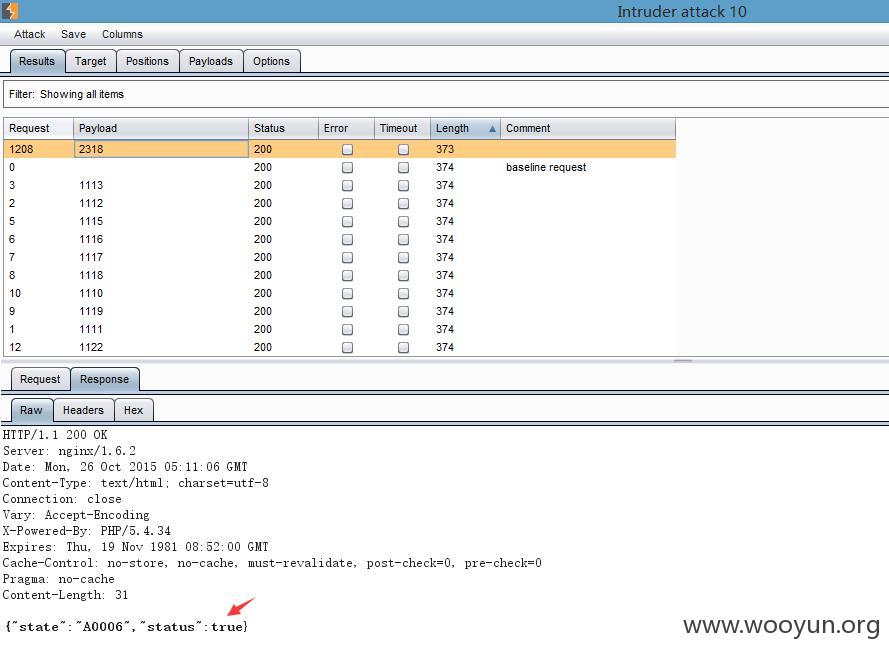Click the JSON response body text
Viewport: 889px width, 654px height.
pos(126,627)
